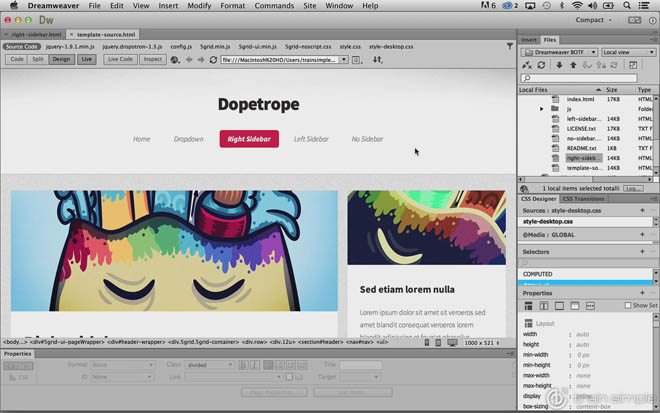Select README.txt in the Files list

click(x=581, y=148)
